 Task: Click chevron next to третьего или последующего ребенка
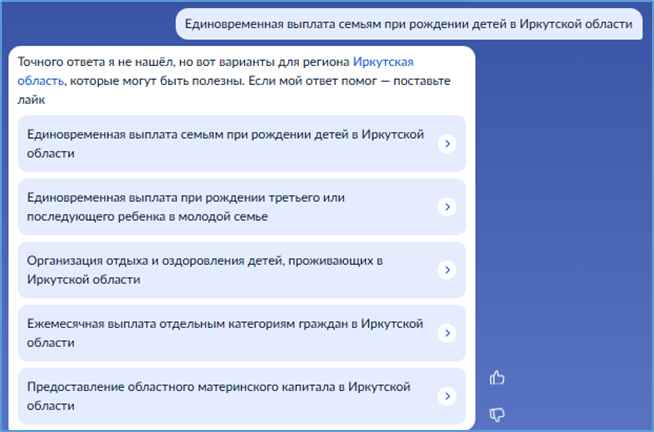(447, 207)
